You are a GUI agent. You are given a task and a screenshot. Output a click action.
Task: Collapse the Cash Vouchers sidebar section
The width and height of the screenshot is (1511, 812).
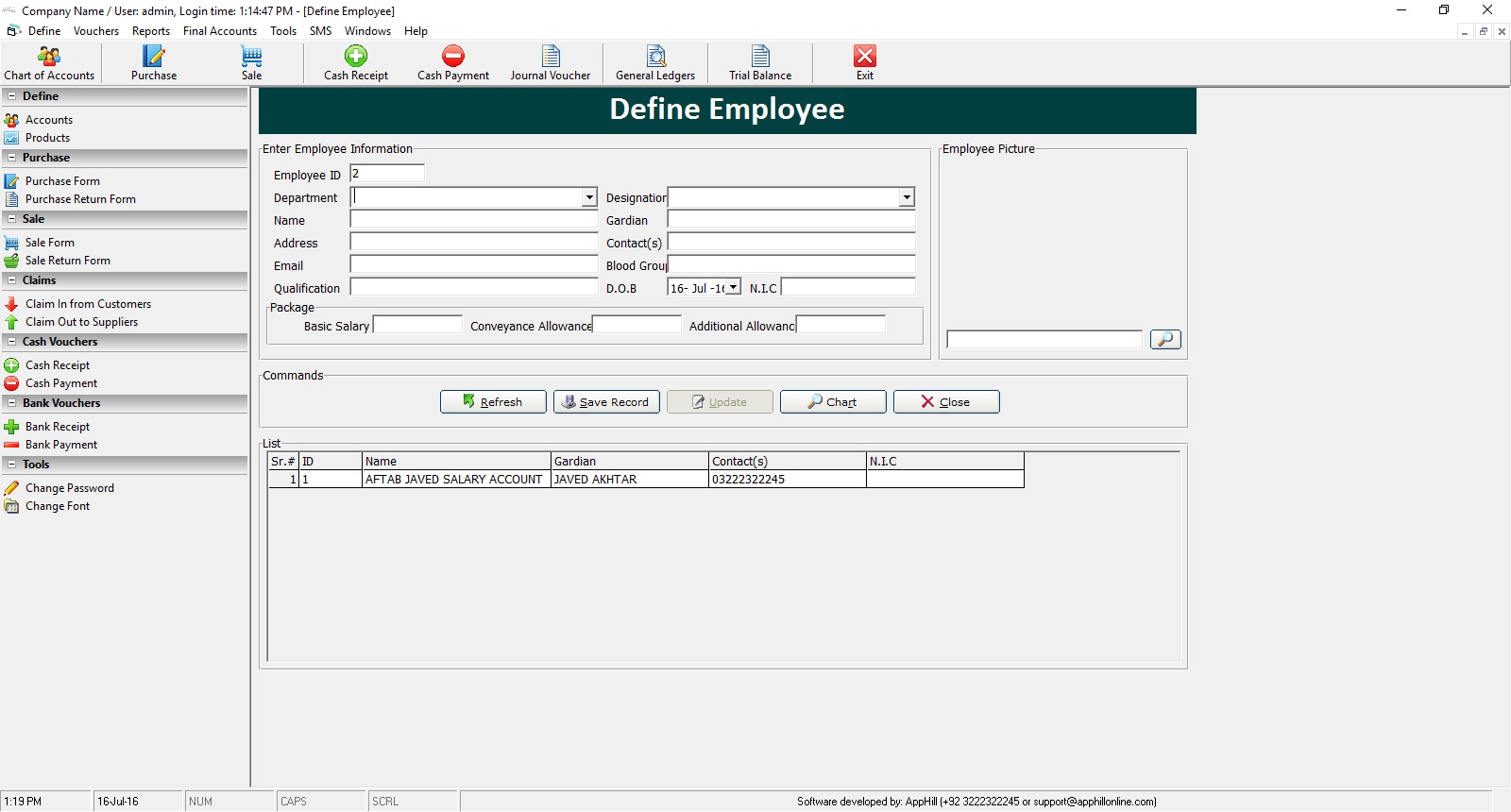[12, 342]
